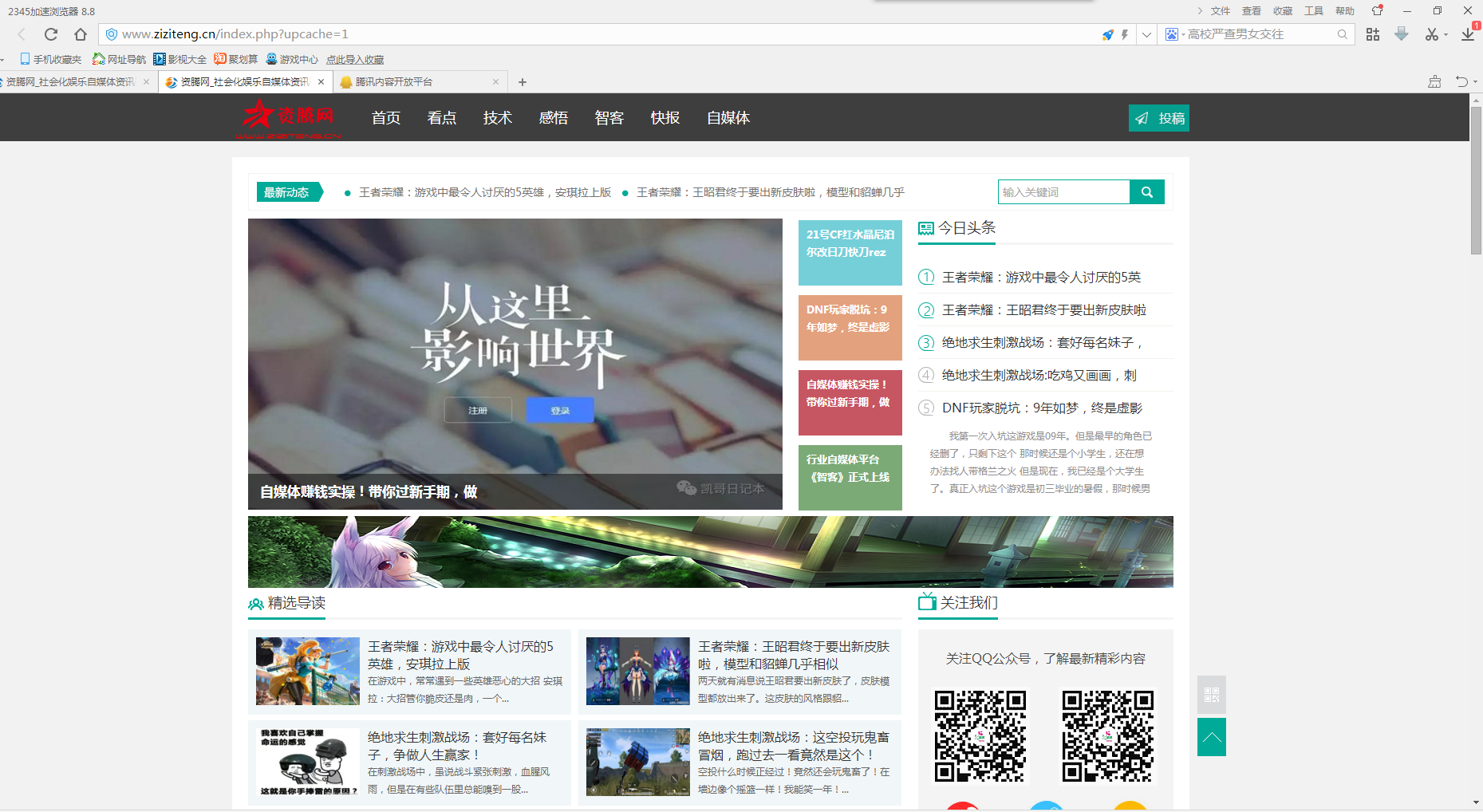The image size is (1483, 812).
Task: Open the shirt-shaped skin theme icon
Action: (x=1377, y=10)
